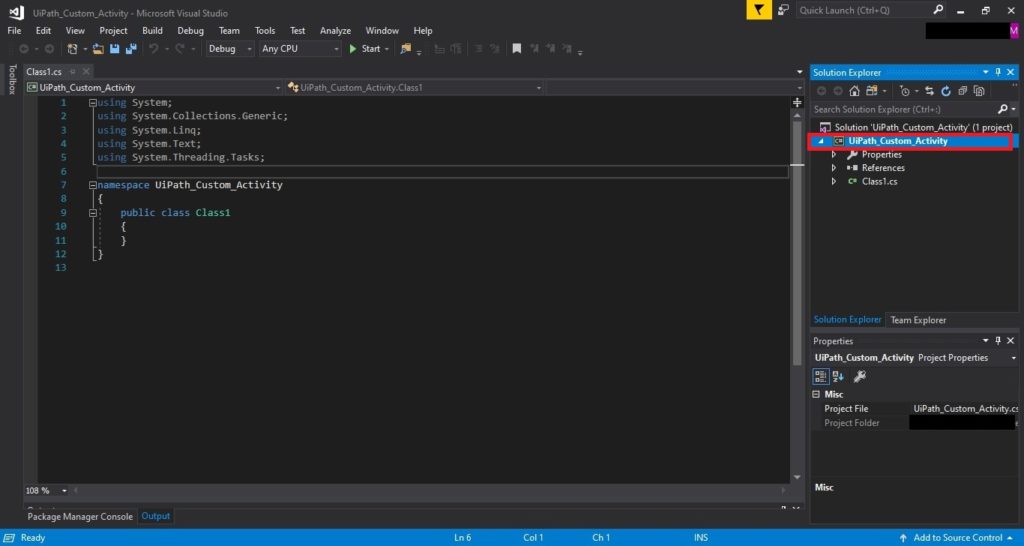1024x546 pixels.
Task: Click the Redo arrow icon
Action: click(180, 49)
